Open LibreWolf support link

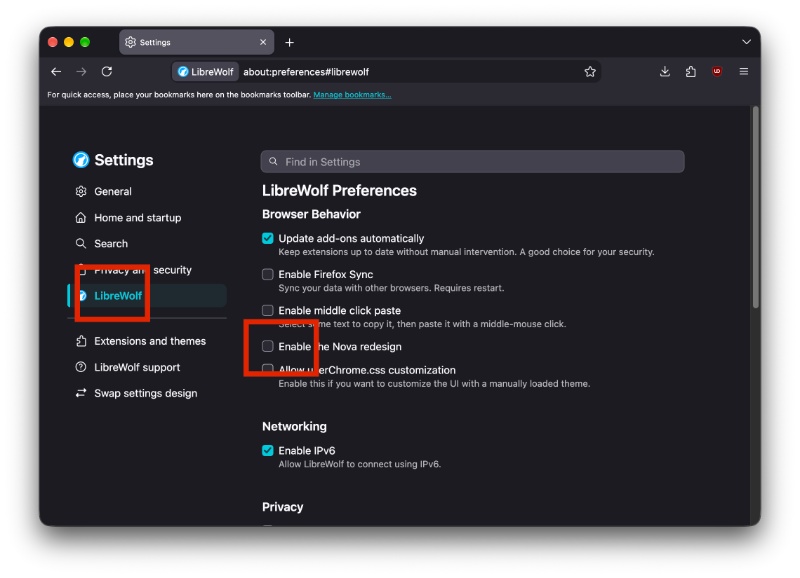point(147,367)
